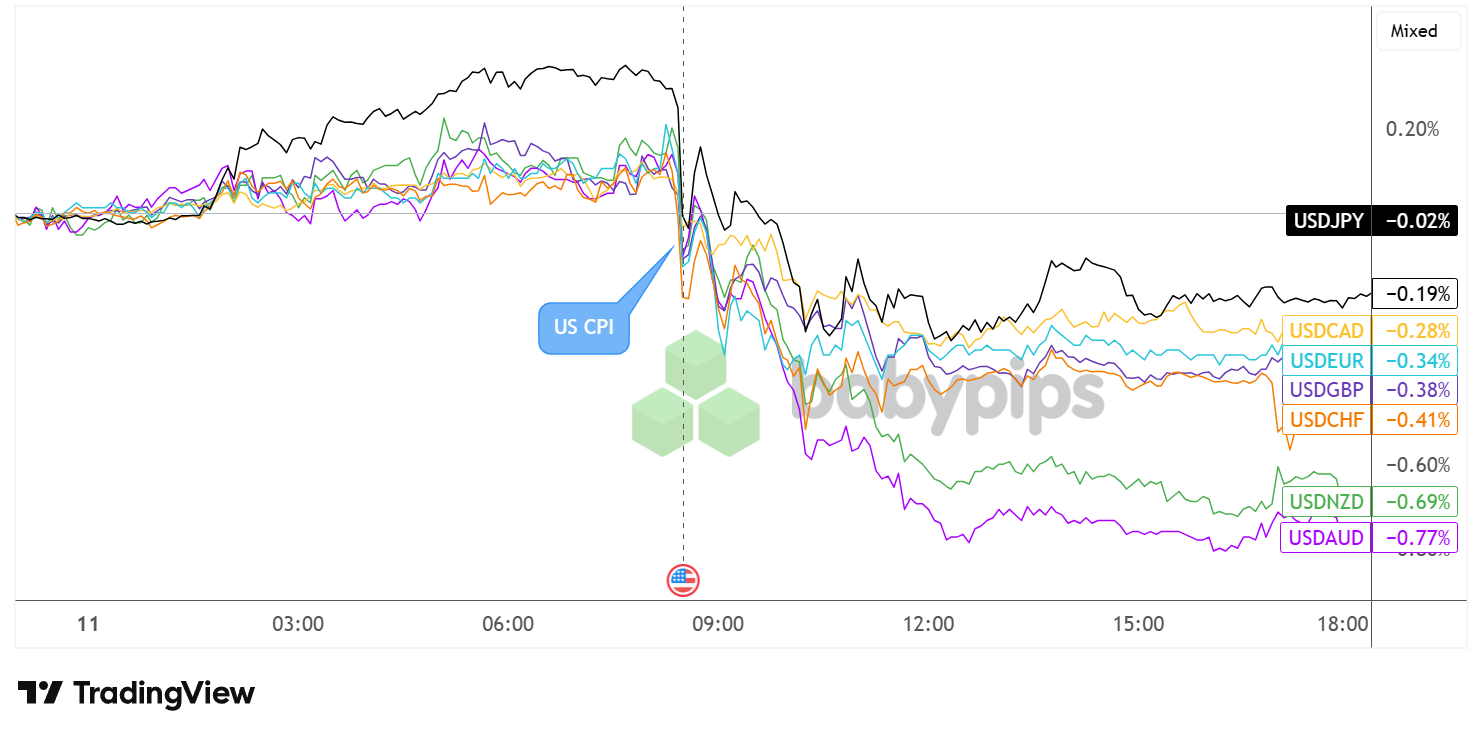Viewport: 1482px width, 738px height.
Task: Click the 0.20% price scale label
Action: [1411, 129]
